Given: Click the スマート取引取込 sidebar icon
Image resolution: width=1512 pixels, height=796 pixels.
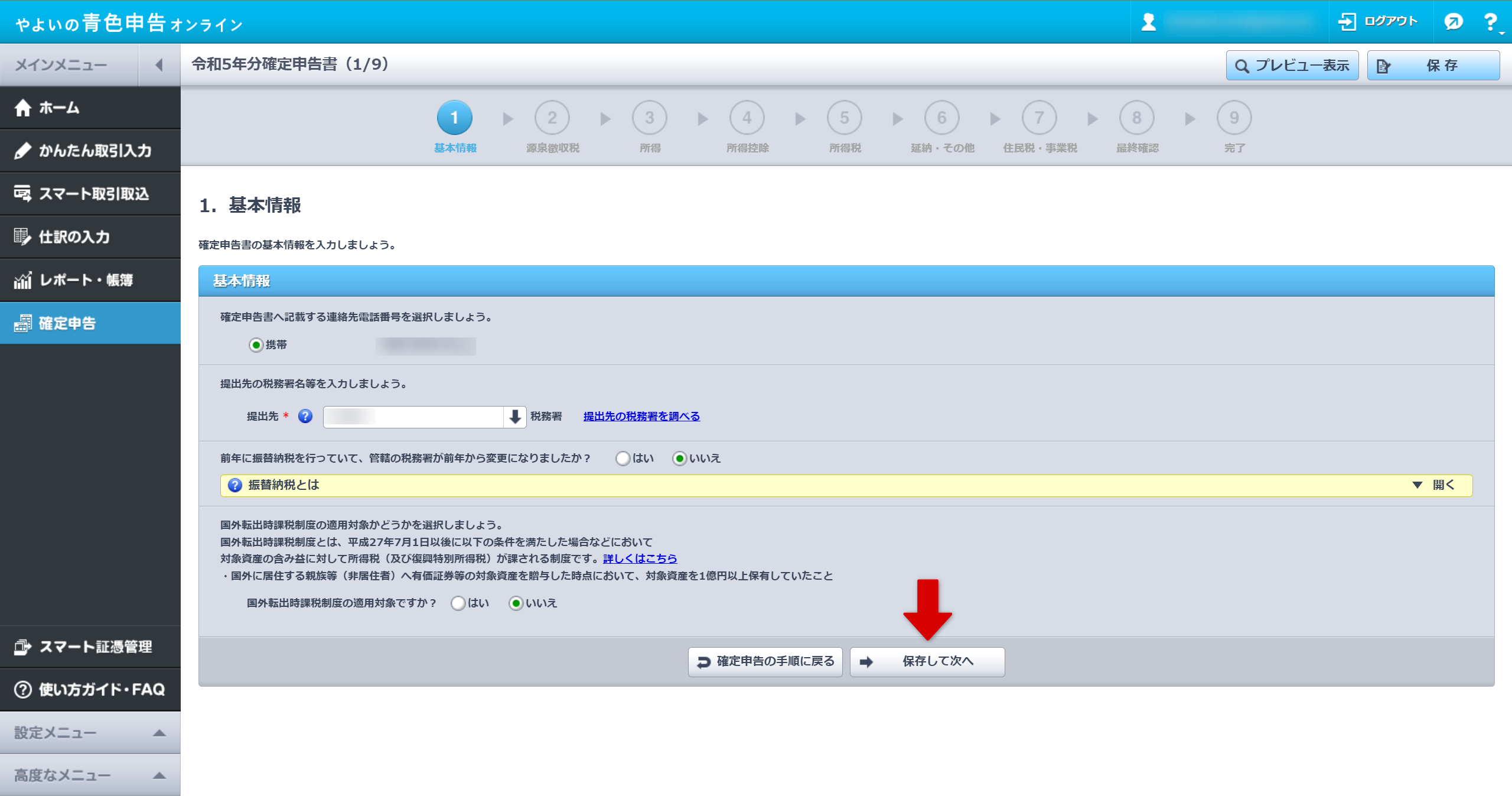Looking at the screenshot, I should 23,194.
